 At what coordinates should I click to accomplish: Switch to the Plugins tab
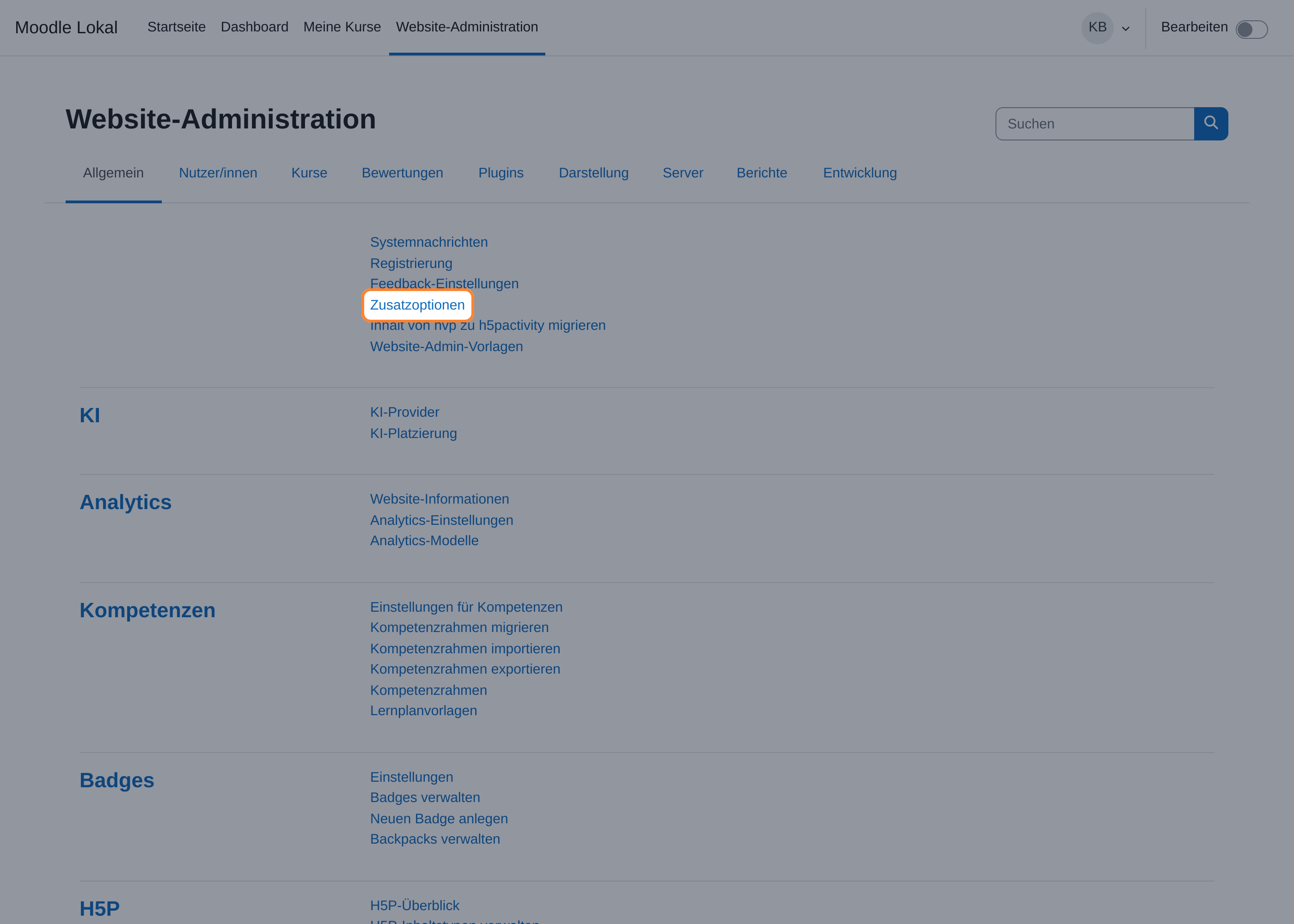[501, 173]
